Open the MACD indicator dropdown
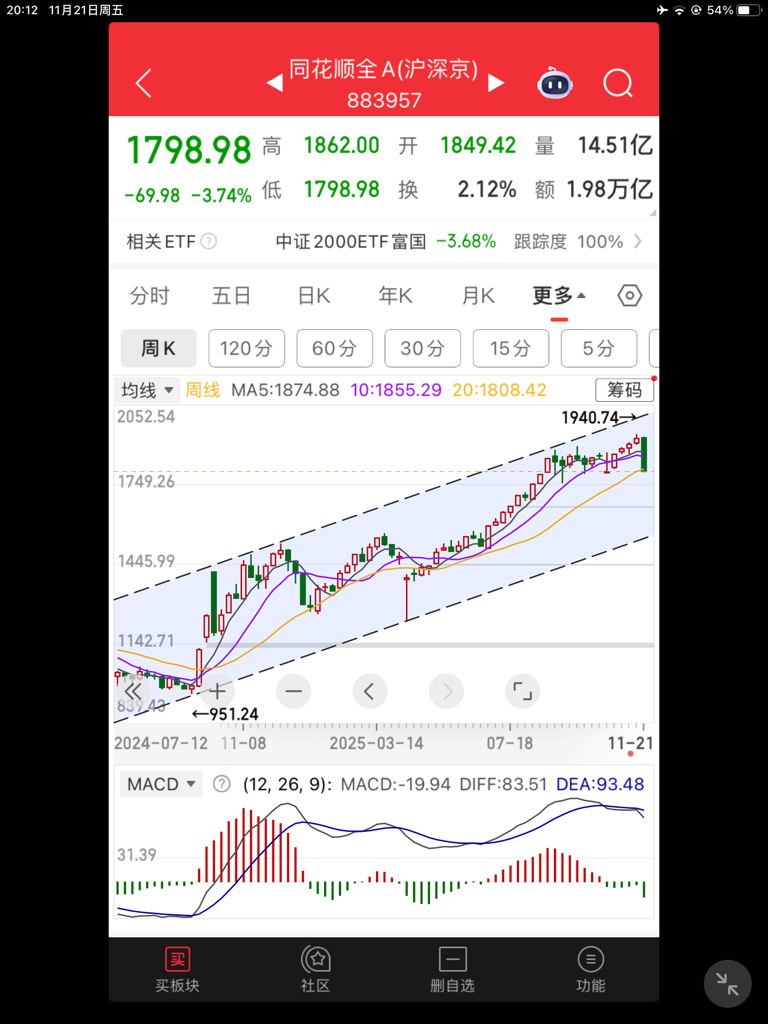 tap(161, 784)
